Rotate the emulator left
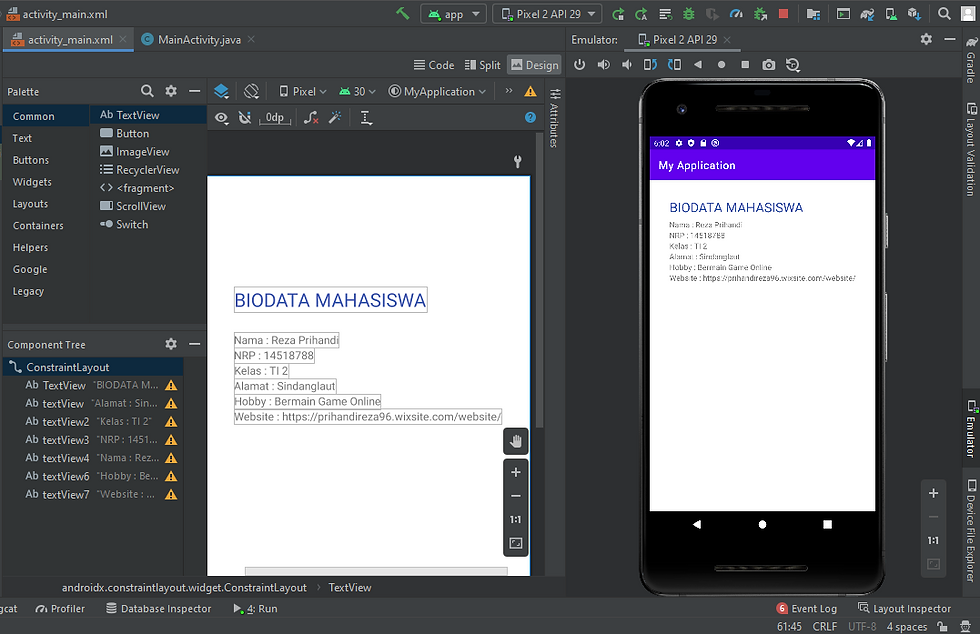The height and width of the screenshot is (634, 980). pos(651,64)
